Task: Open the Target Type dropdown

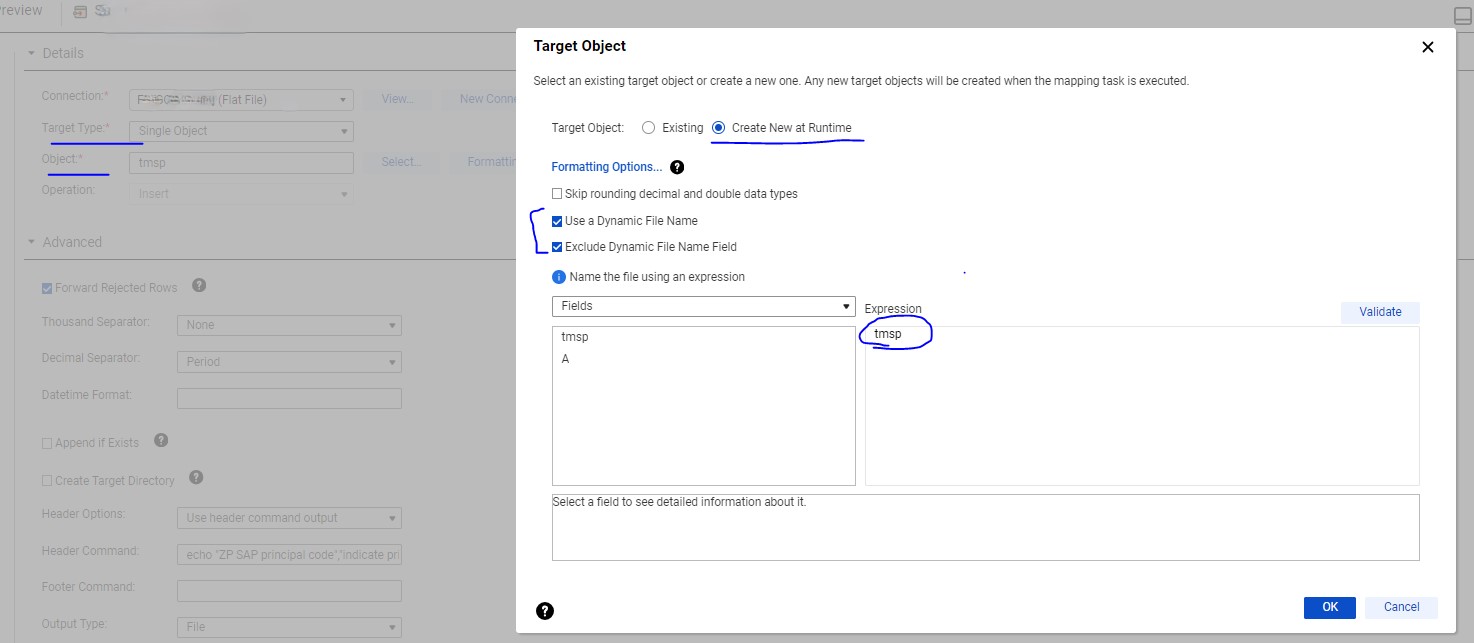Action: (x=241, y=131)
